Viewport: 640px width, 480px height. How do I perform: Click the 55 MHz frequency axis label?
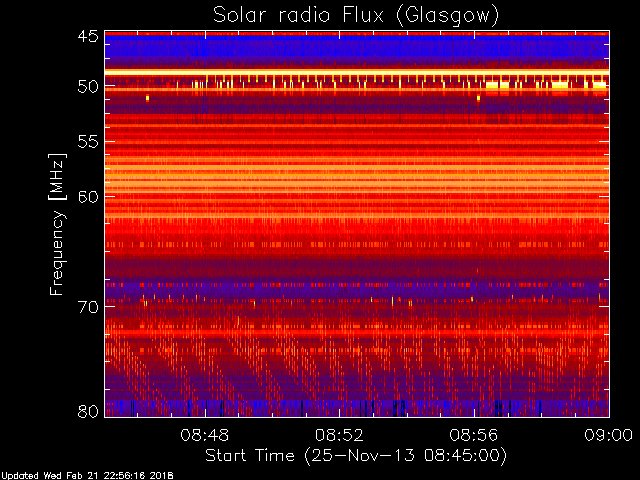coord(88,142)
